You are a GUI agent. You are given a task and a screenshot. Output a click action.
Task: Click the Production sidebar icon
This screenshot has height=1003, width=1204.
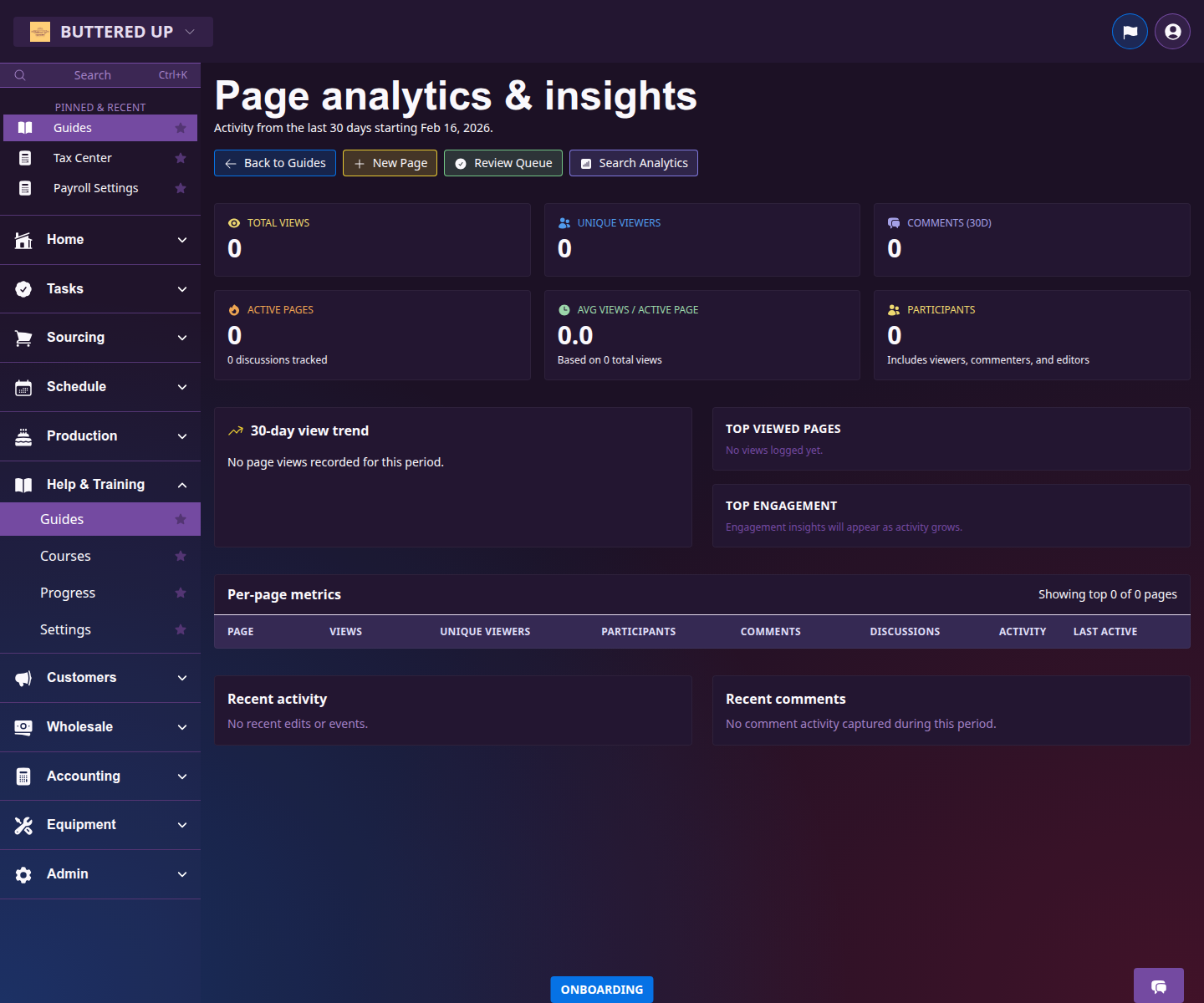[23, 435]
